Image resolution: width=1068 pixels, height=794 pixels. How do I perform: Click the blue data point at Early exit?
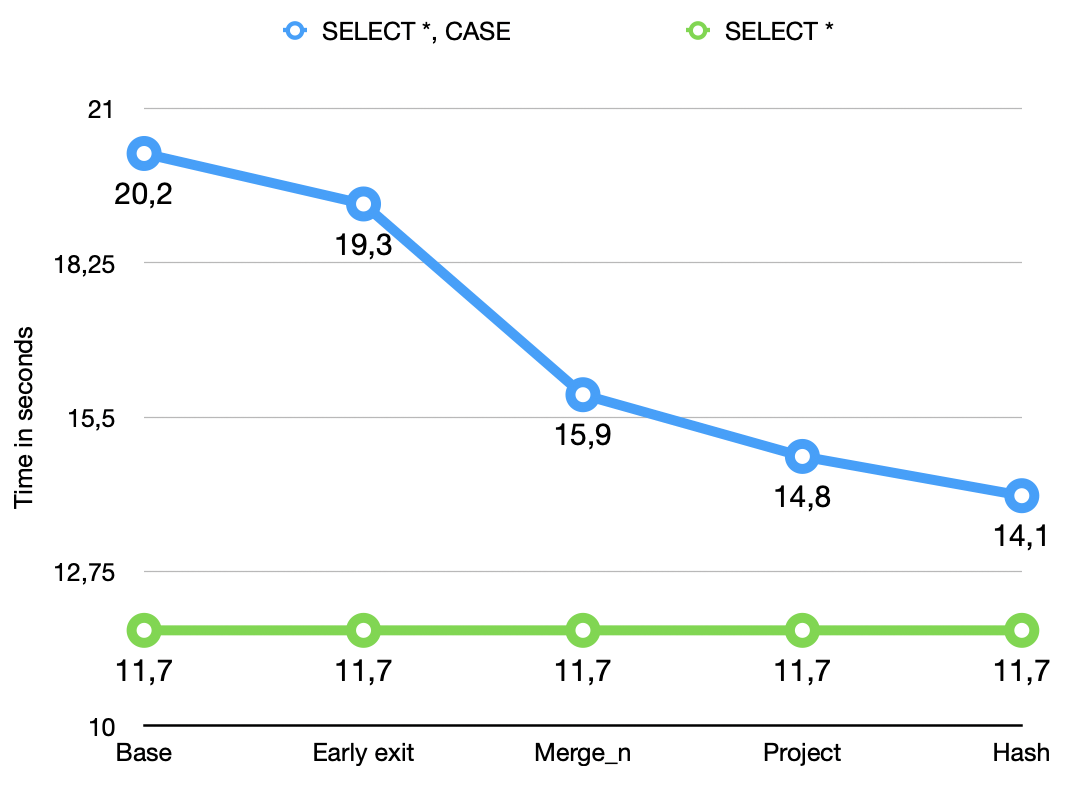pos(363,204)
